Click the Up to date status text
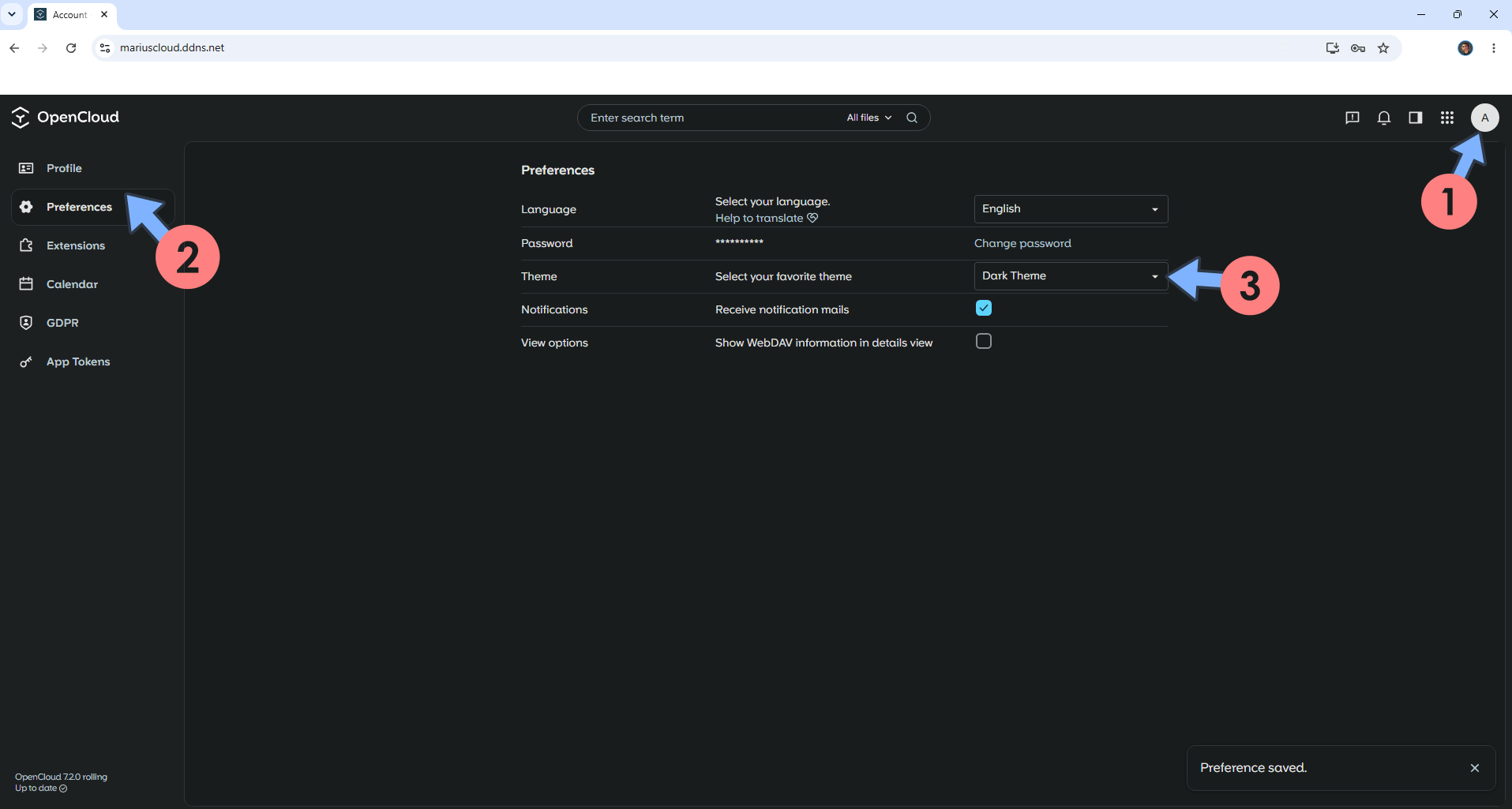The width and height of the screenshot is (1512, 809). tap(41, 788)
